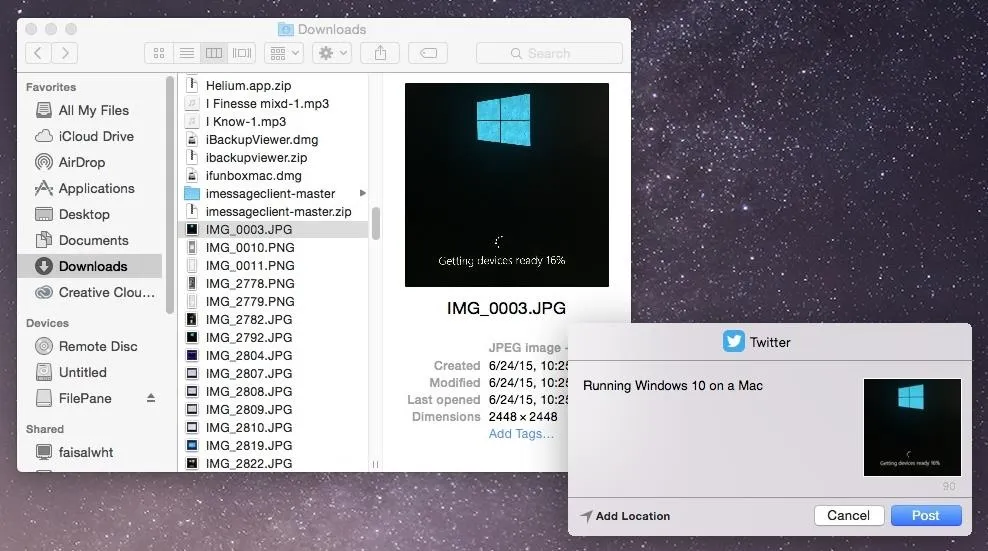This screenshot has width=988, height=551.
Task: Click the attached image thumbnail in Twitter sheet
Action: 912,427
